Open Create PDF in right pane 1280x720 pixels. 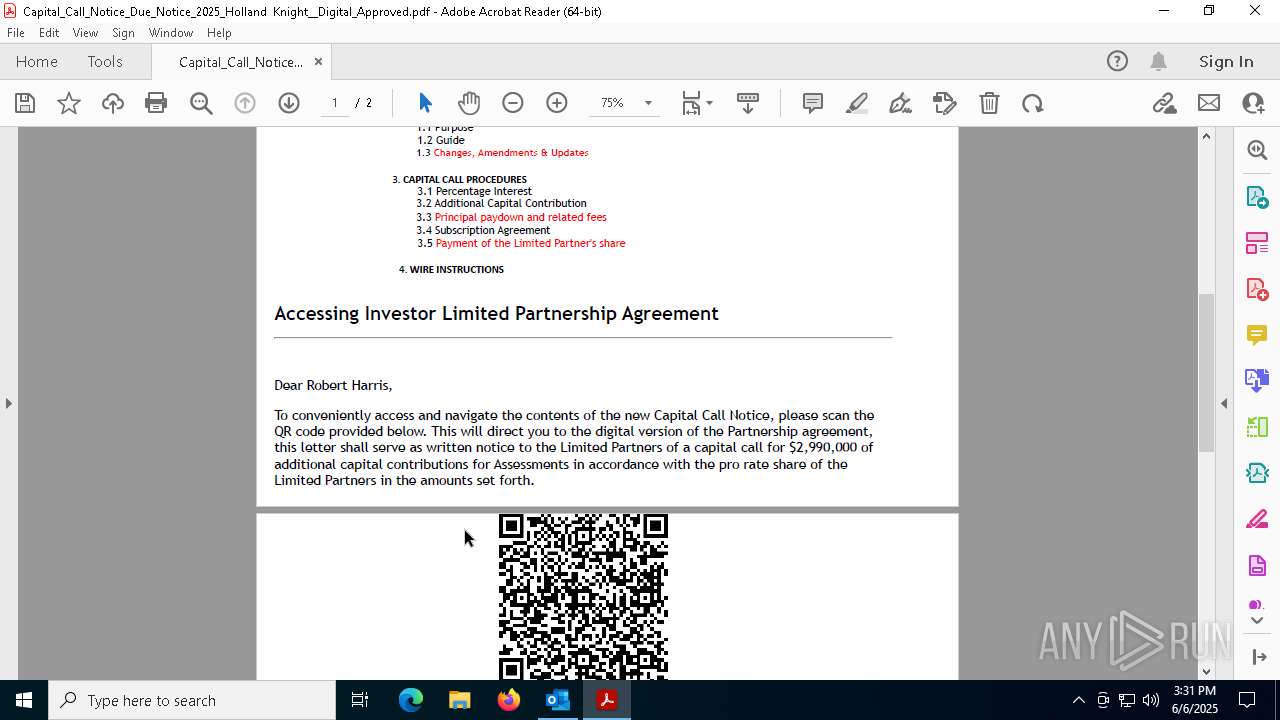1257,289
